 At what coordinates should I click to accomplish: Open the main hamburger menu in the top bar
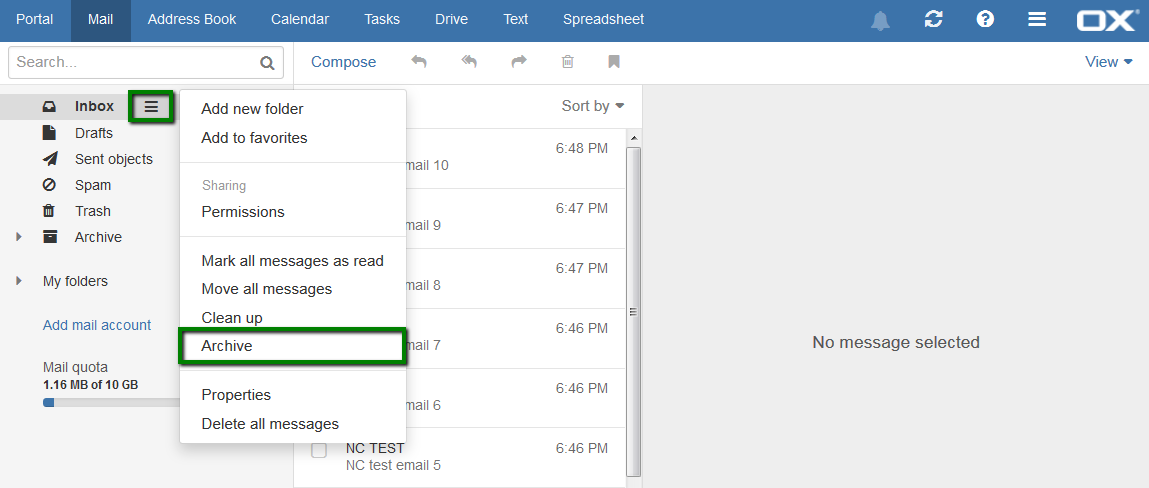pos(1036,20)
